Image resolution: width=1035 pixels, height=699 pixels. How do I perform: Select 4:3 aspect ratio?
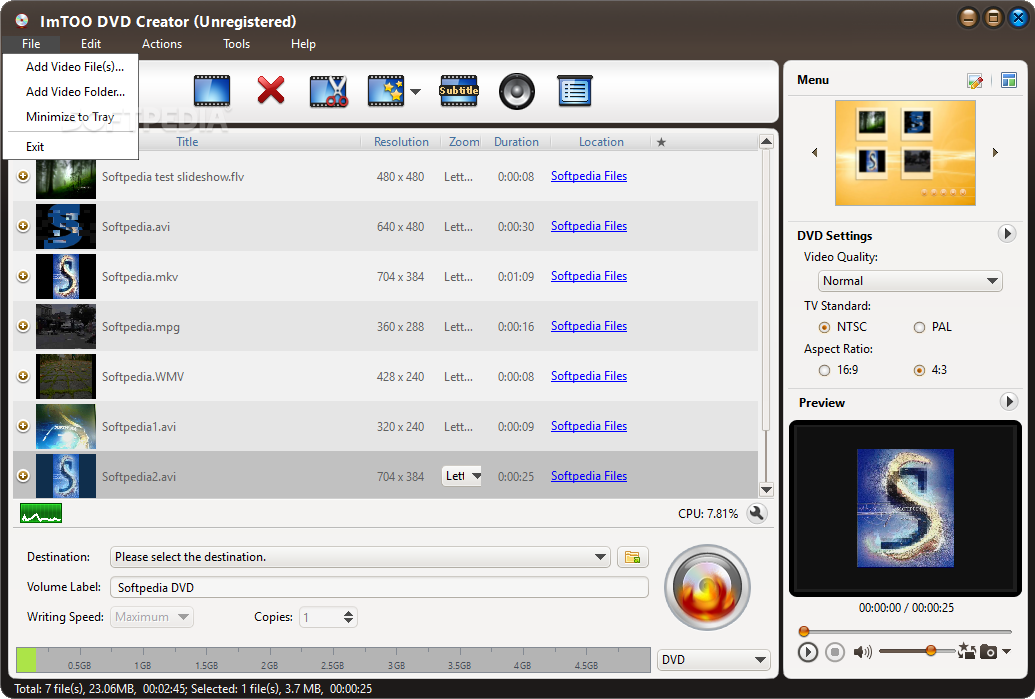[919, 370]
